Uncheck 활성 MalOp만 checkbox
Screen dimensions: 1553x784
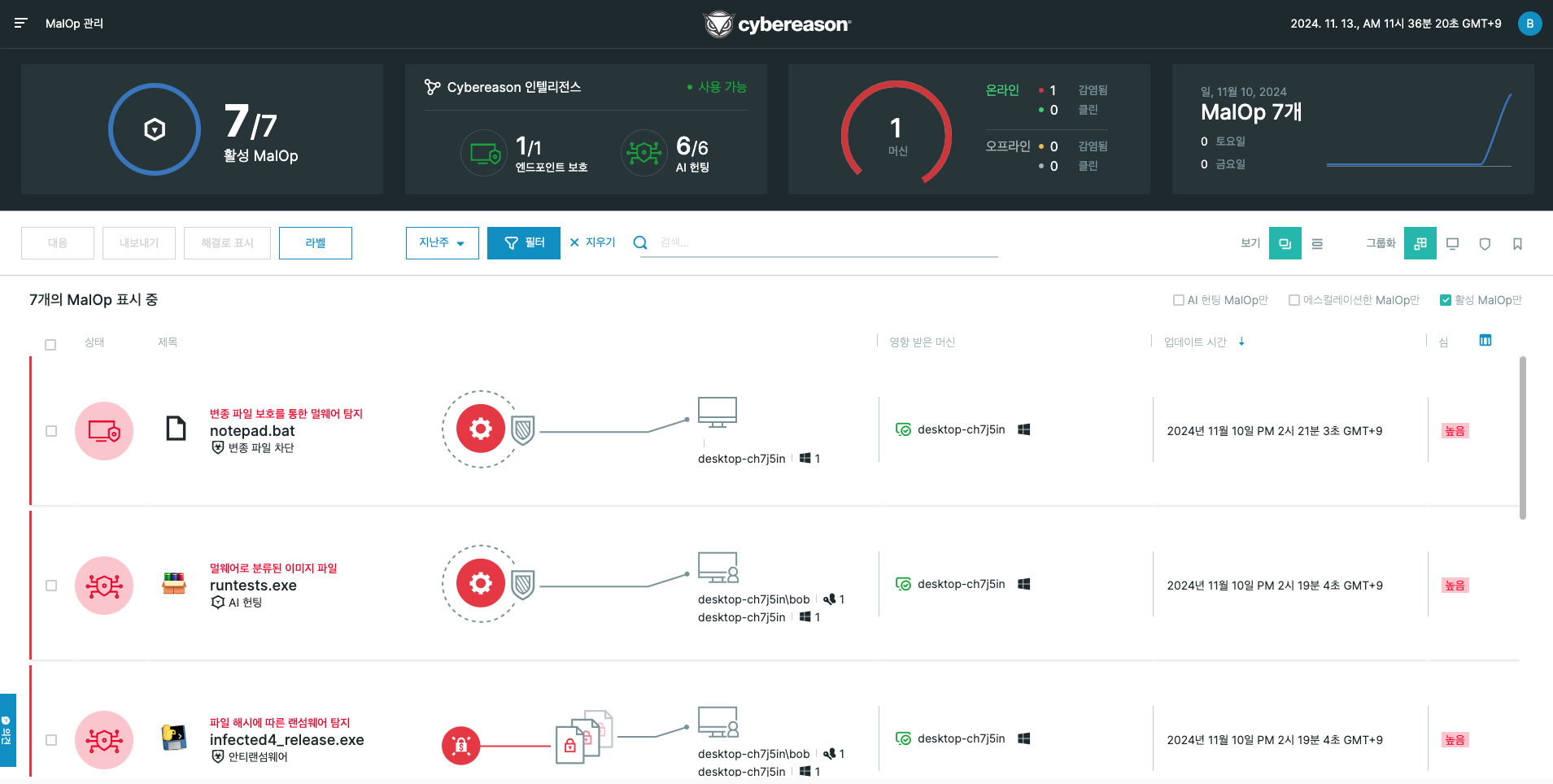[x=1446, y=300]
